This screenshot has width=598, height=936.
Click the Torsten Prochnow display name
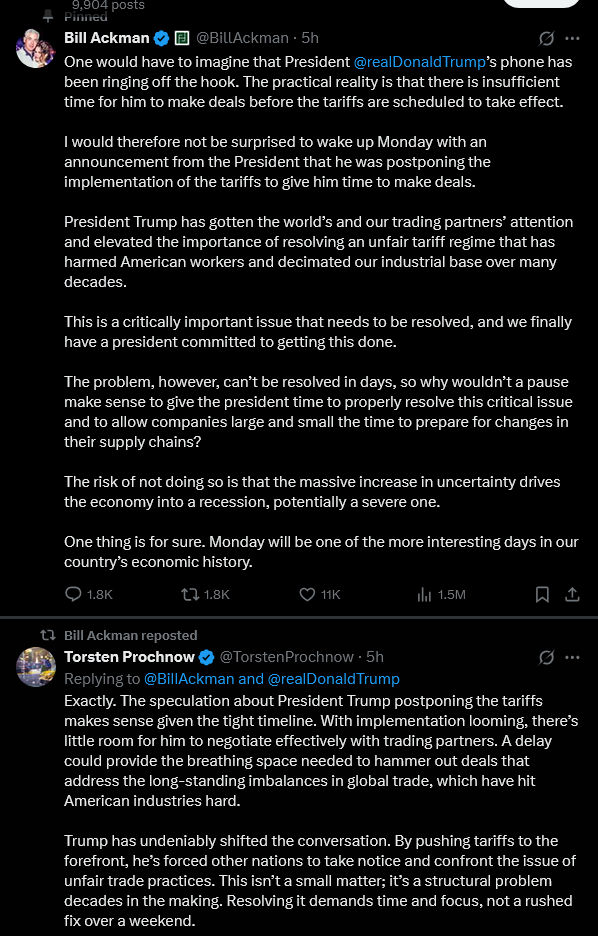click(130, 657)
